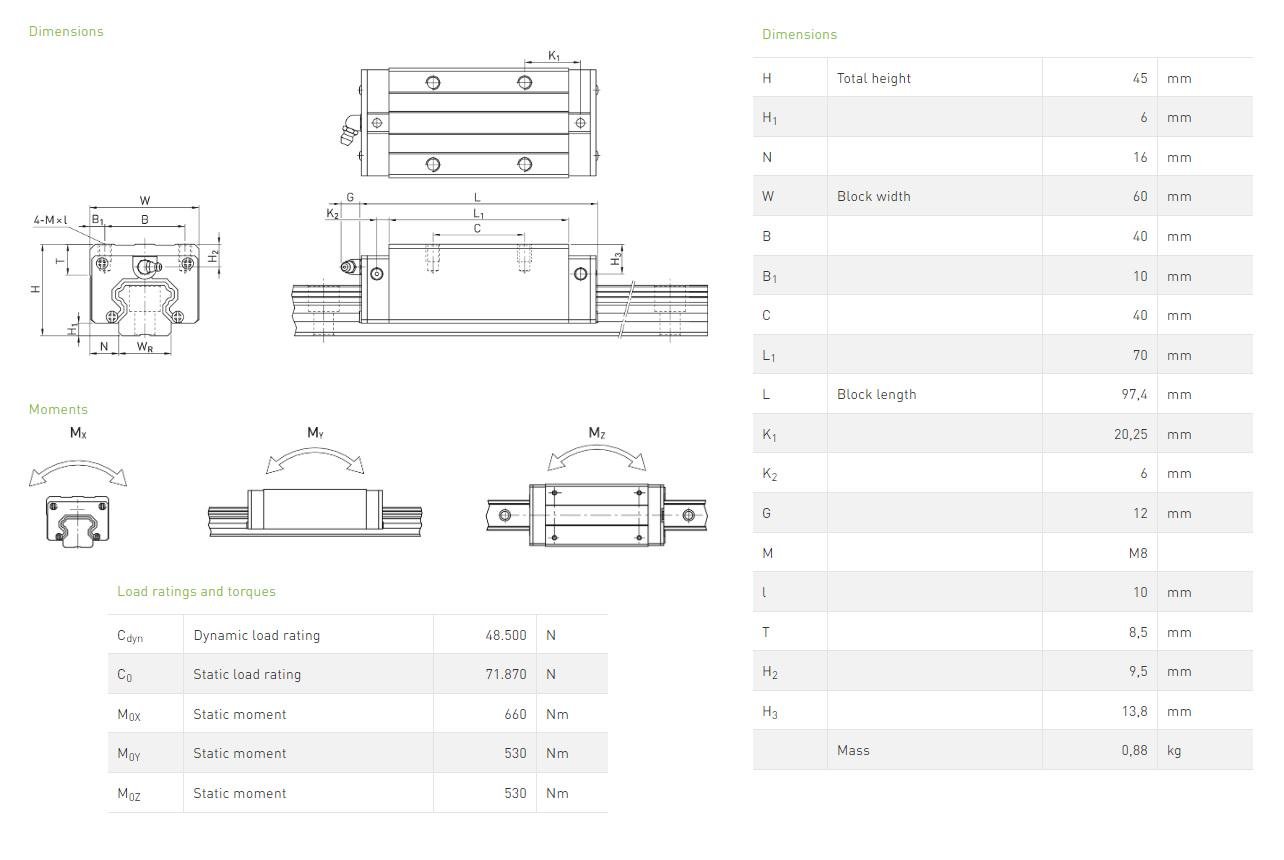This screenshot has width=1284, height=860.
Task: Click the value '6' in the K2 row
Action: pos(1144,473)
